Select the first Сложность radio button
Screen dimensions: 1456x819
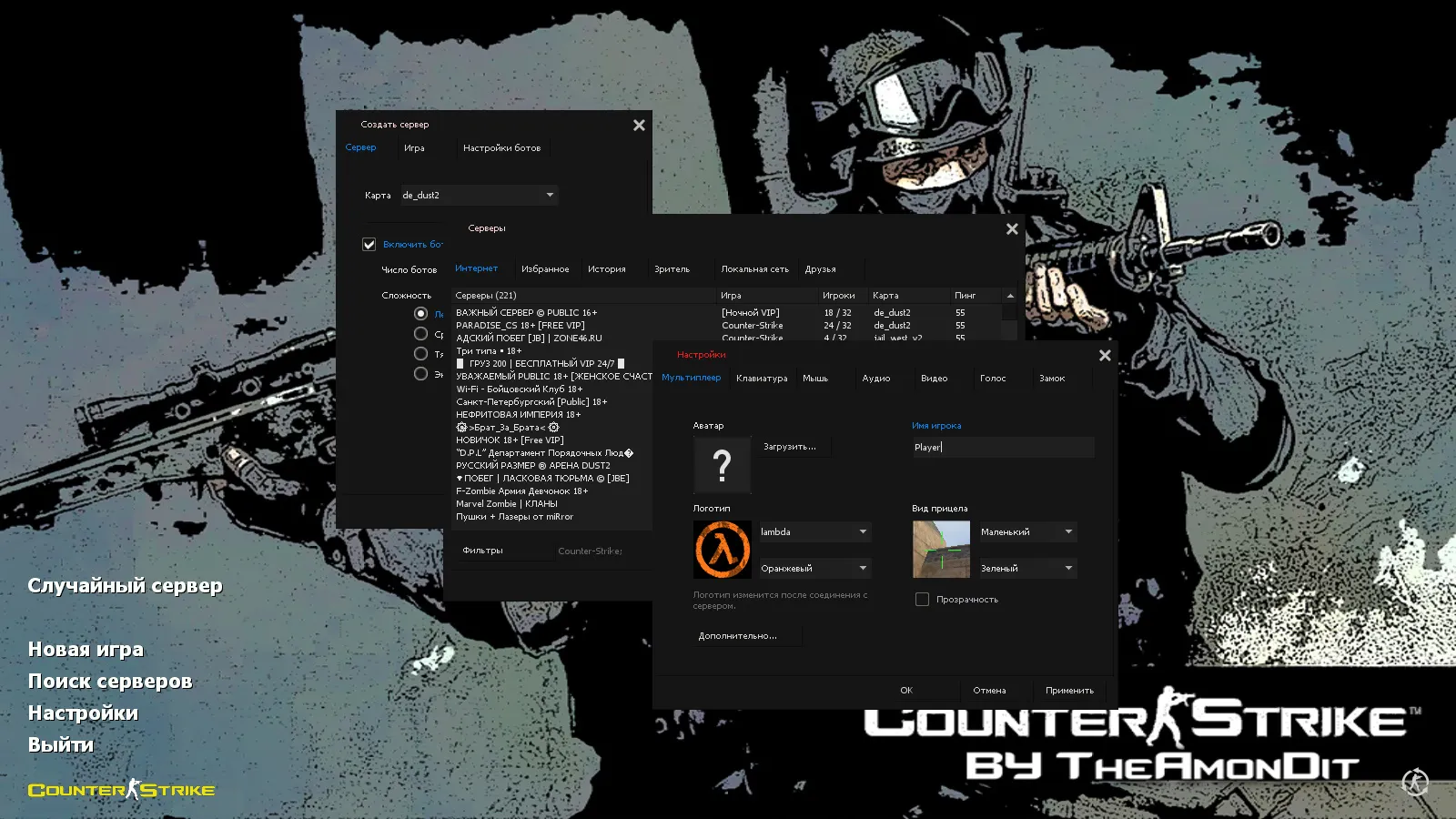(x=420, y=312)
